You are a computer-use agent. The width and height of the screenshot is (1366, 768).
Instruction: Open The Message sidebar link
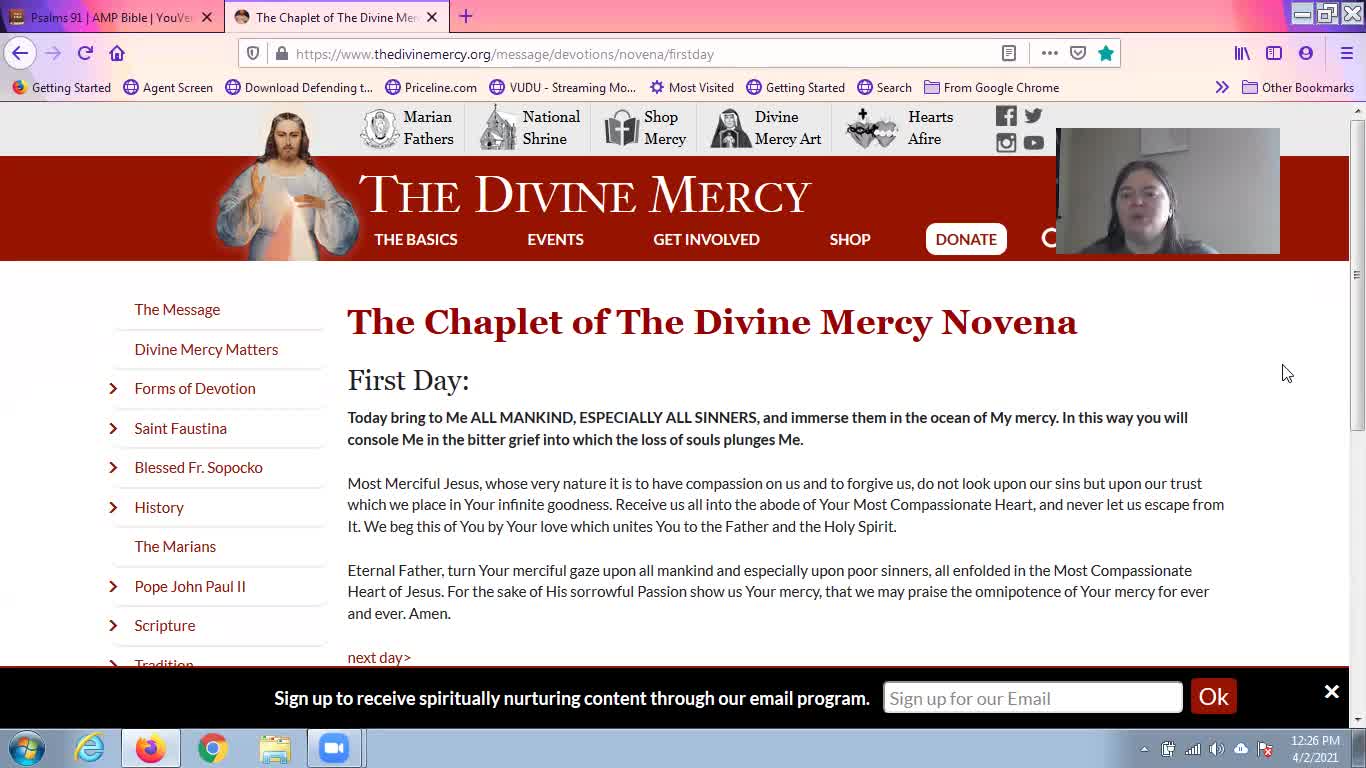click(x=177, y=310)
